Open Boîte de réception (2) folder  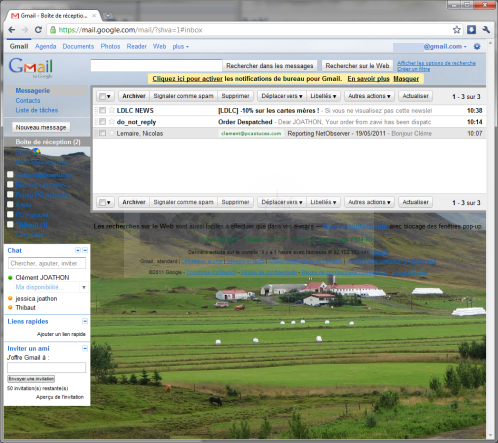[x=48, y=142]
